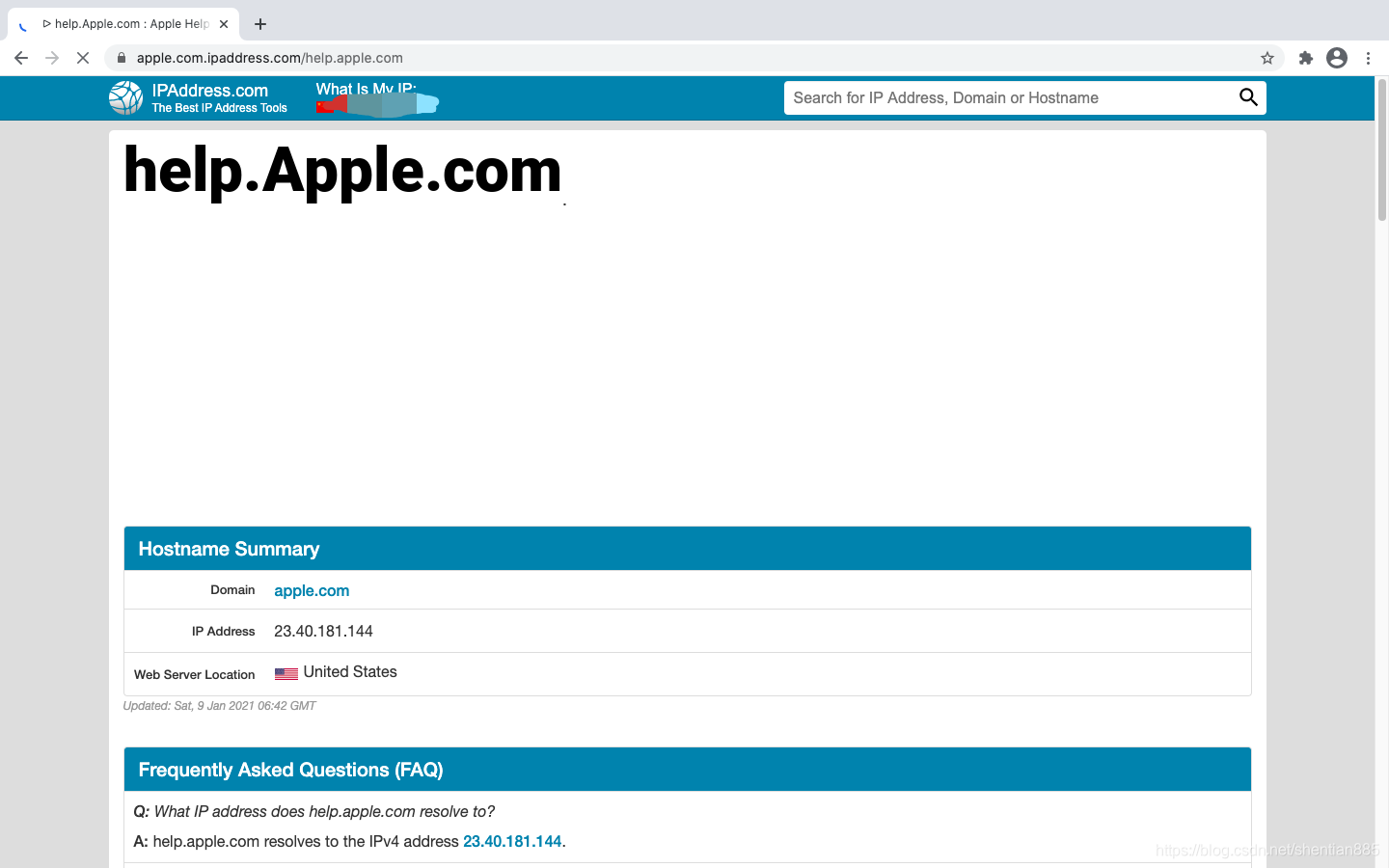
Task: Click the Domain row label
Action: point(232,589)
